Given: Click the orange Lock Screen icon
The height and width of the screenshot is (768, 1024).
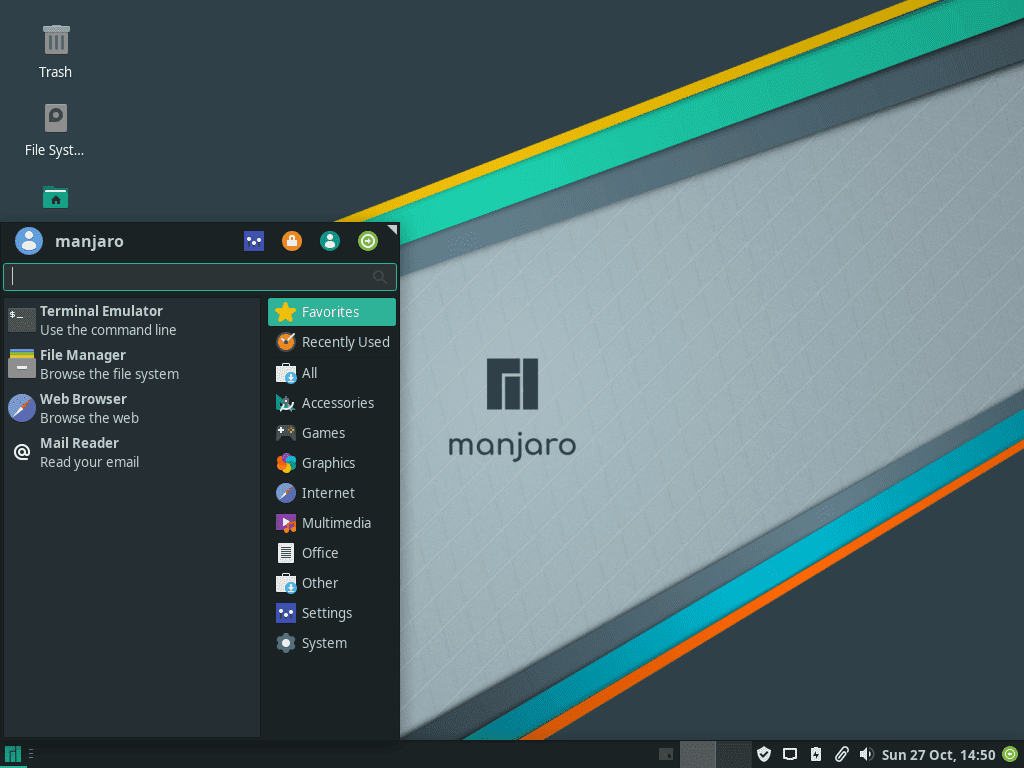Looking at the screenshot, I should click(x=292, y=241).
